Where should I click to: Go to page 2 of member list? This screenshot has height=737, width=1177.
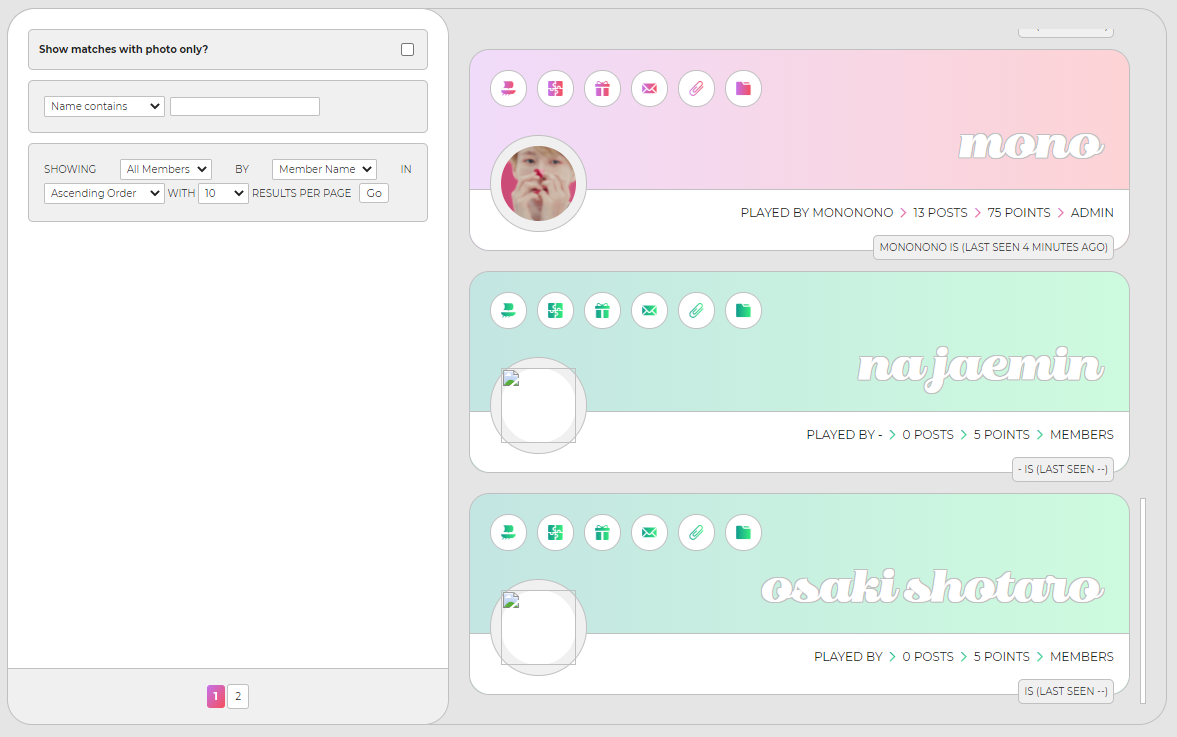point(238,696)
